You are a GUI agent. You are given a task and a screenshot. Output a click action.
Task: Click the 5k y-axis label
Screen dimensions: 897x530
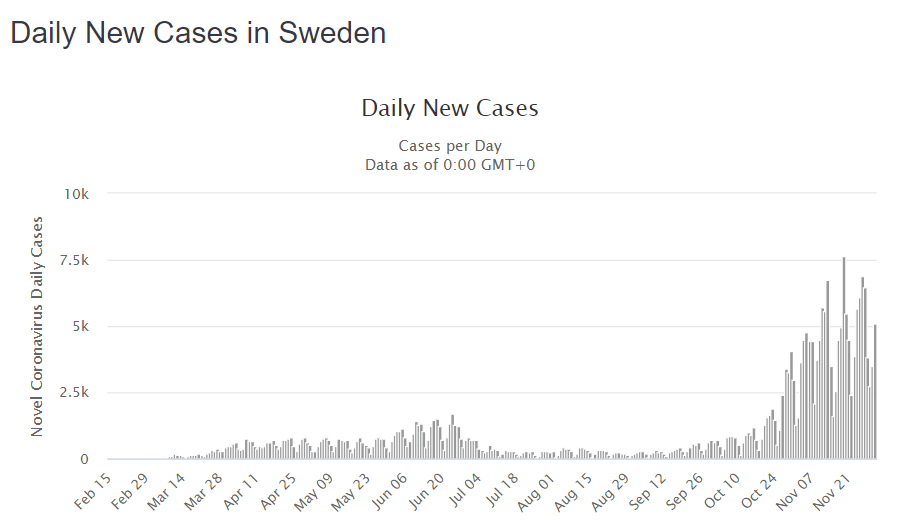80,327
